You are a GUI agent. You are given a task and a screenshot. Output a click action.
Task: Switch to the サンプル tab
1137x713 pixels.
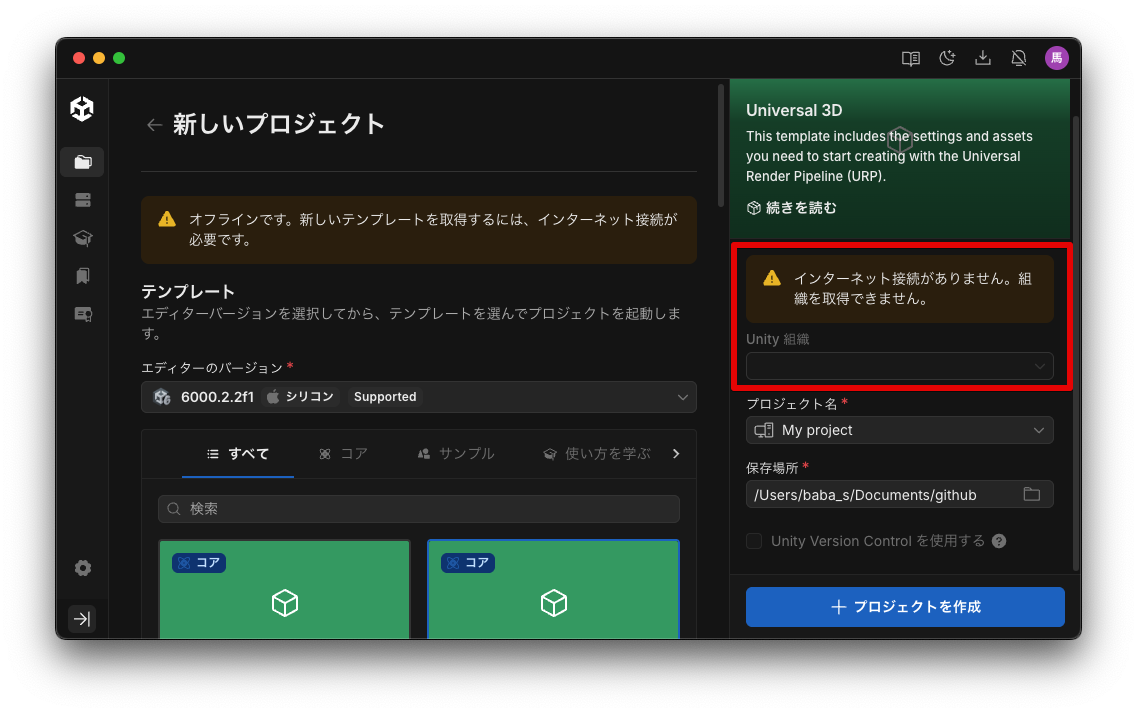(456, 454)
